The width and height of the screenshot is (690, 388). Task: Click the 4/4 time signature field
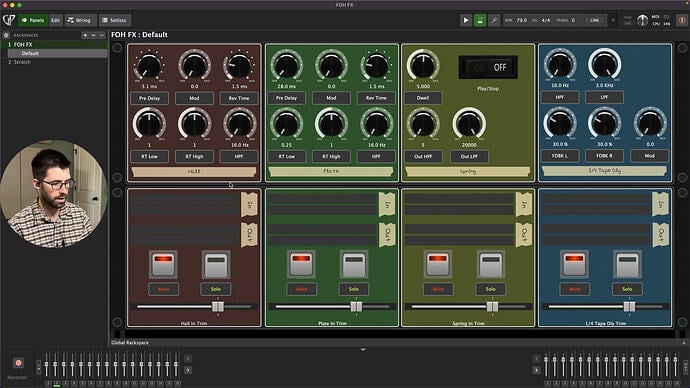(x=546, y=20)
